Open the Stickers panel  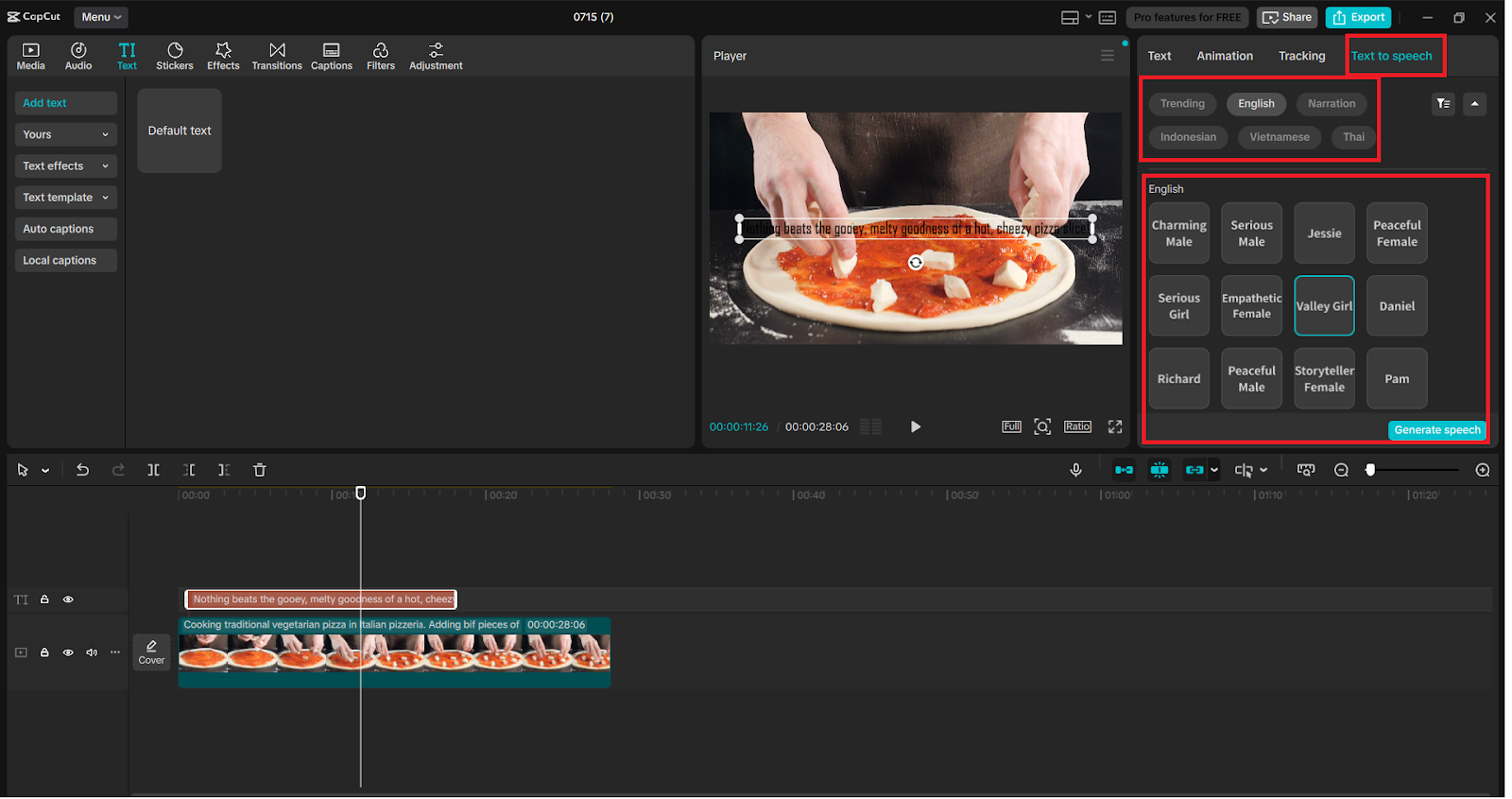point(174,56)
